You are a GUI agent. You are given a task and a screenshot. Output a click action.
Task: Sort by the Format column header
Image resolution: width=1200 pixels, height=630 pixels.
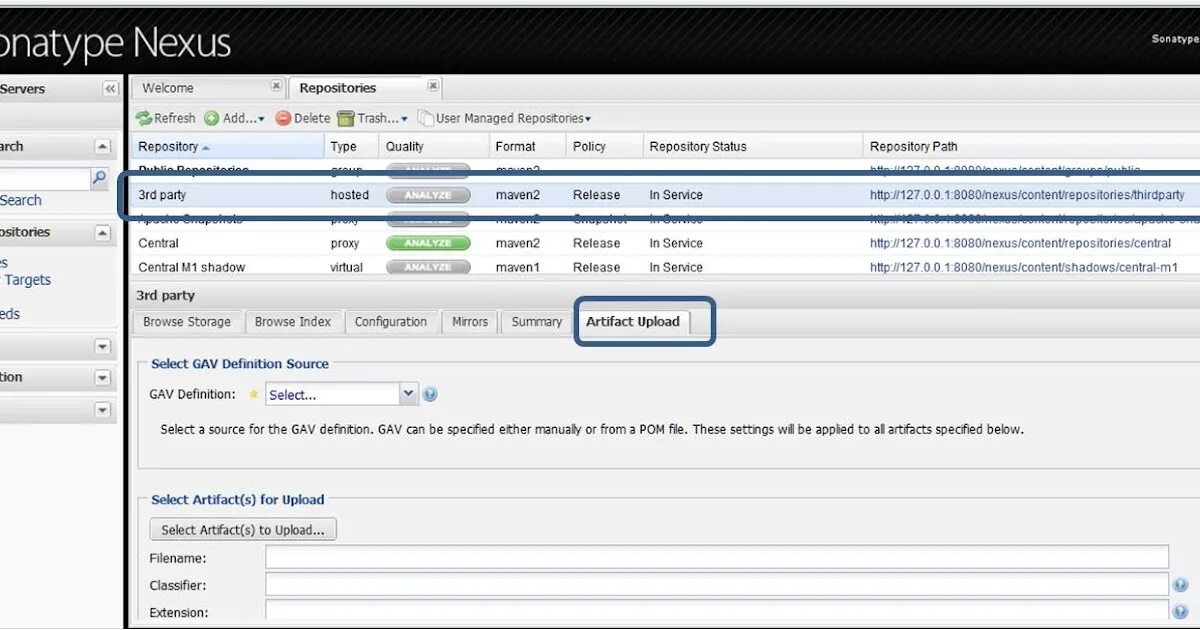527,146
